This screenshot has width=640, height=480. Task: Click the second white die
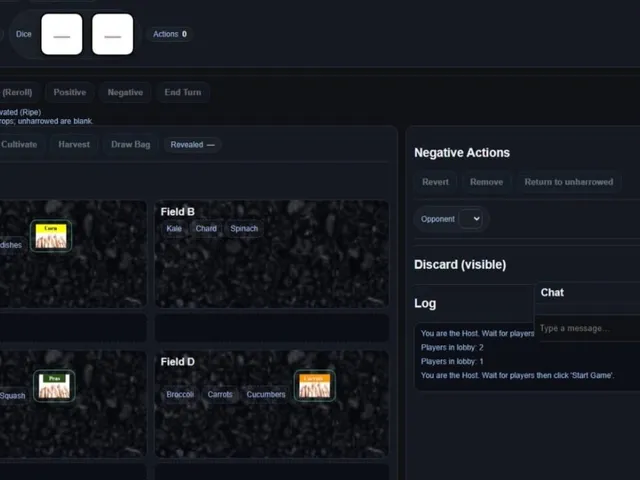[x=113, y=34]
